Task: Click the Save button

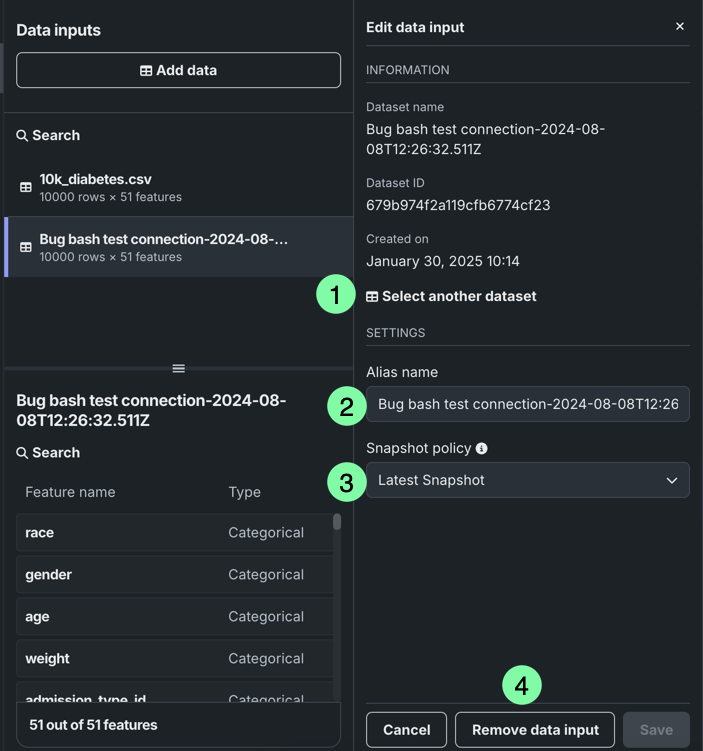Action: point(656,730)
